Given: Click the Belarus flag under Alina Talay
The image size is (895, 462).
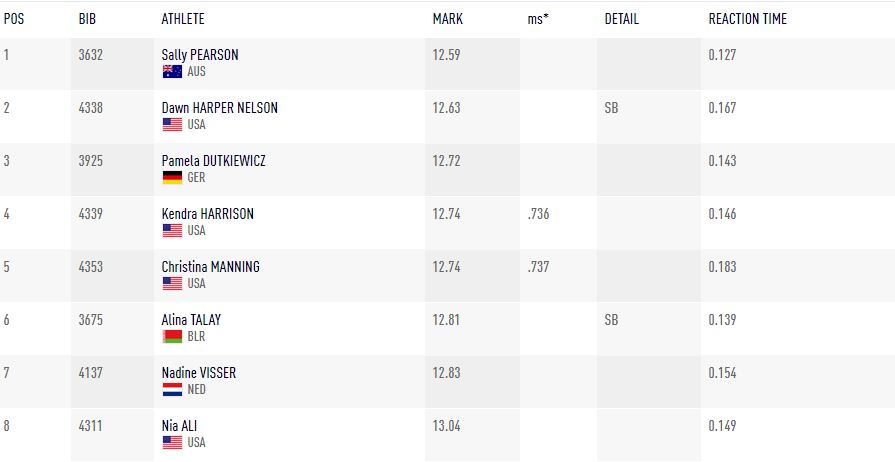Looking at the screenshot, I should (172, 337).
